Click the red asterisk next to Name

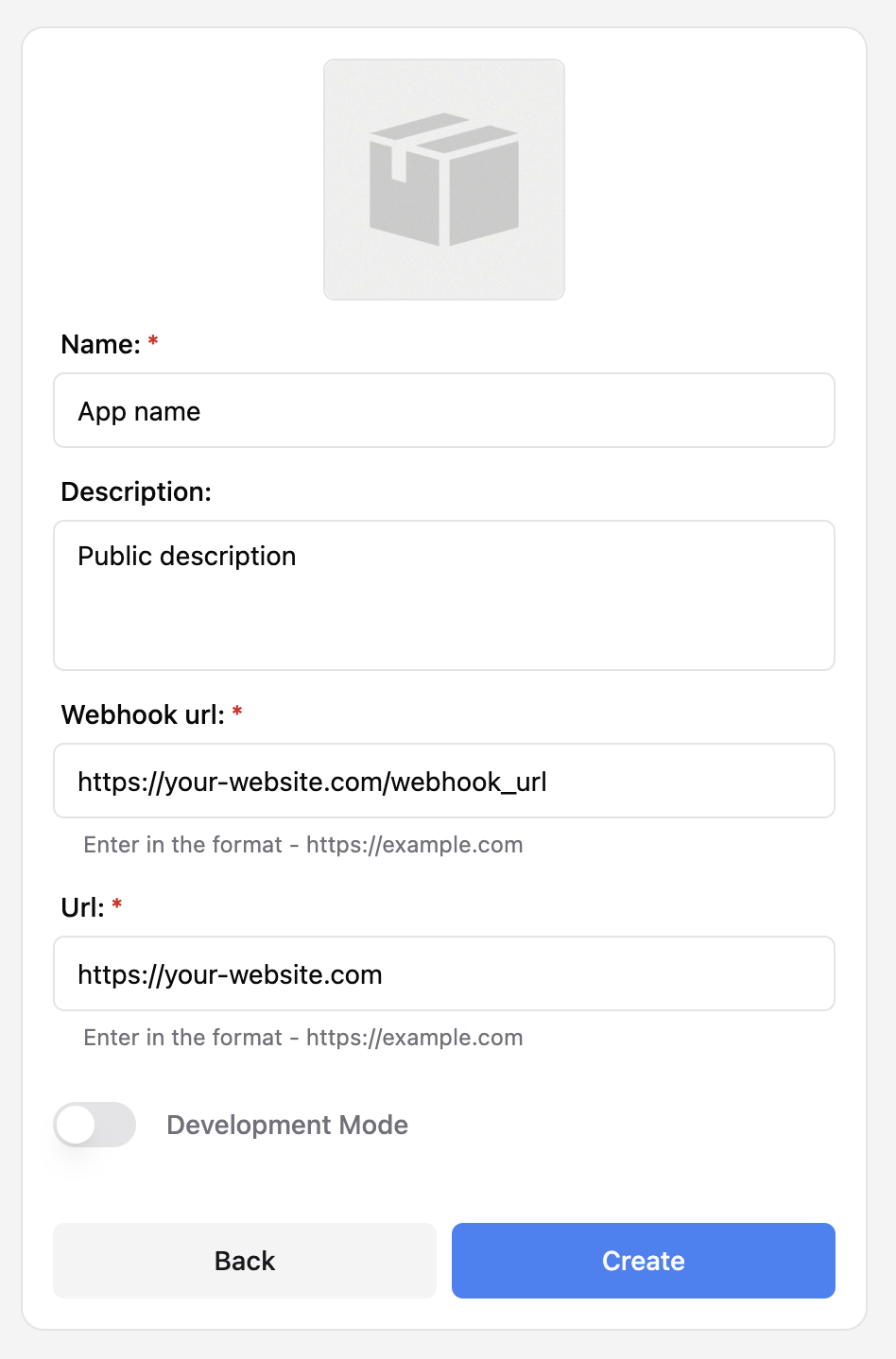(153, 342)
